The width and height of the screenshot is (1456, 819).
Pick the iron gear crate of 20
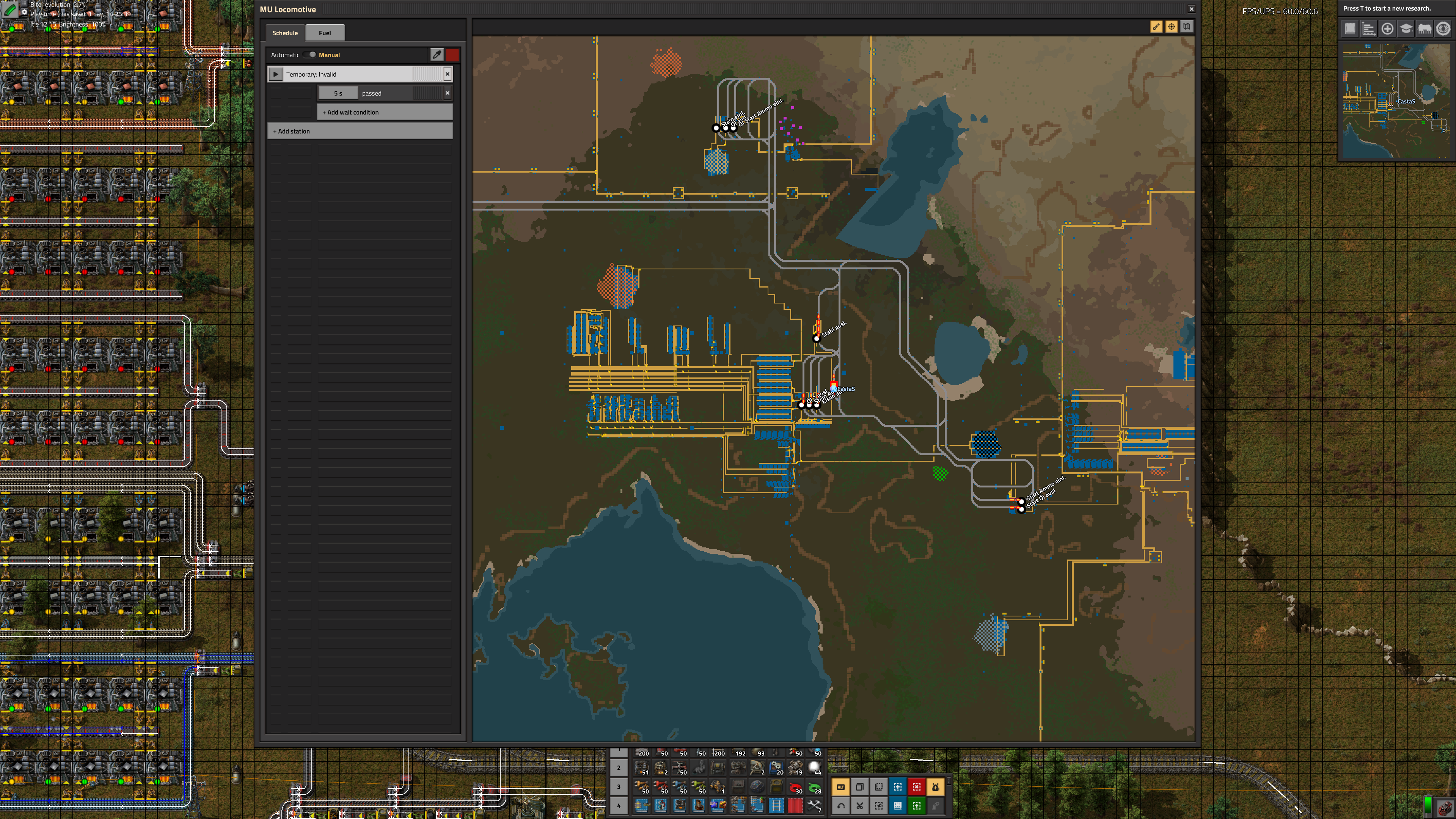pyautogui.click(x=776, y=767)
